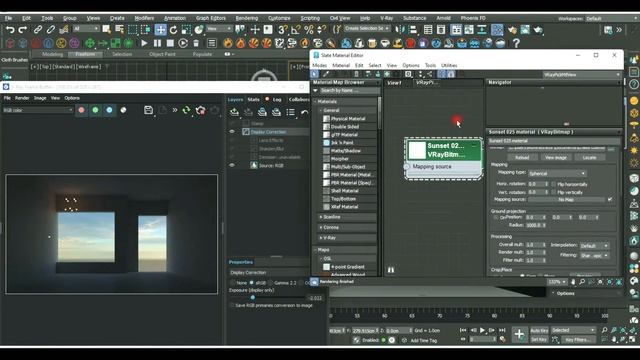This screenshot has width=640, height=360.
Task: Open the Filtering dropdown
Action: point(594,255)
